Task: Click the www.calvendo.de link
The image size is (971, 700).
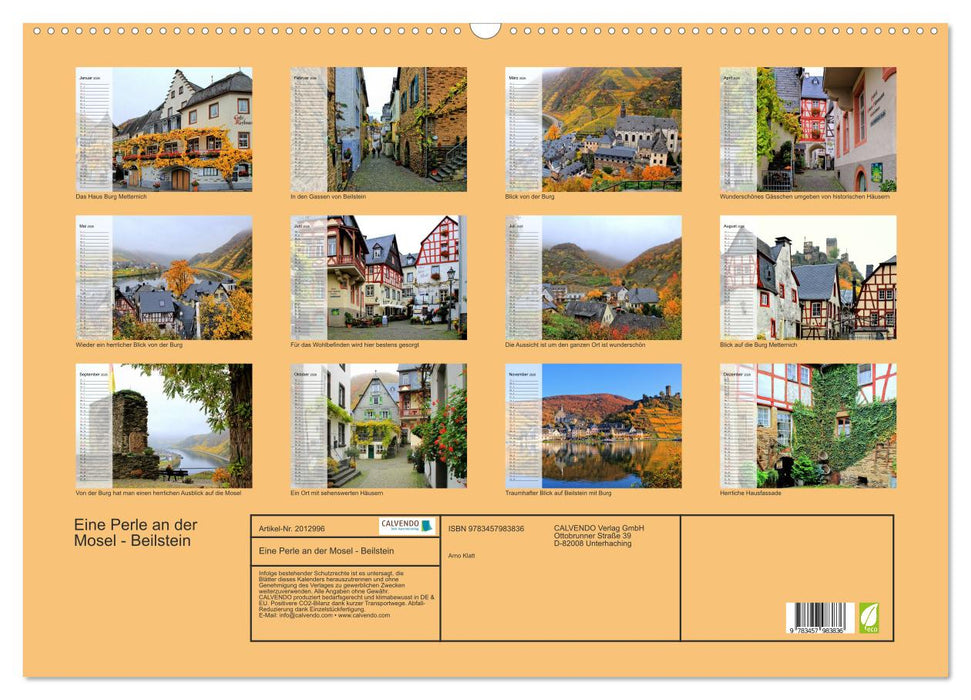Action: coord(366,616)
